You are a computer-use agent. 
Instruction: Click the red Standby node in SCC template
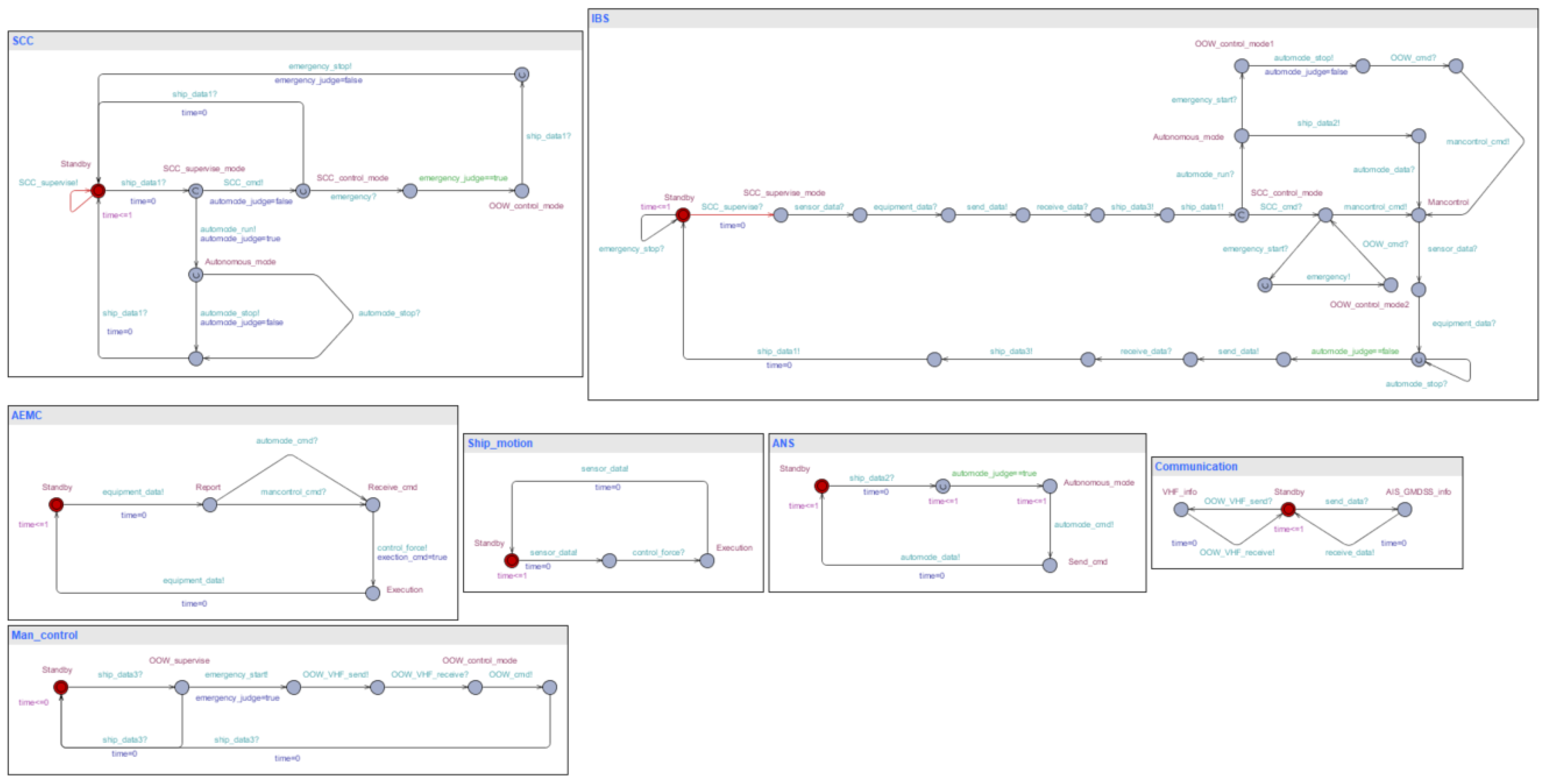tap(98, 191)
